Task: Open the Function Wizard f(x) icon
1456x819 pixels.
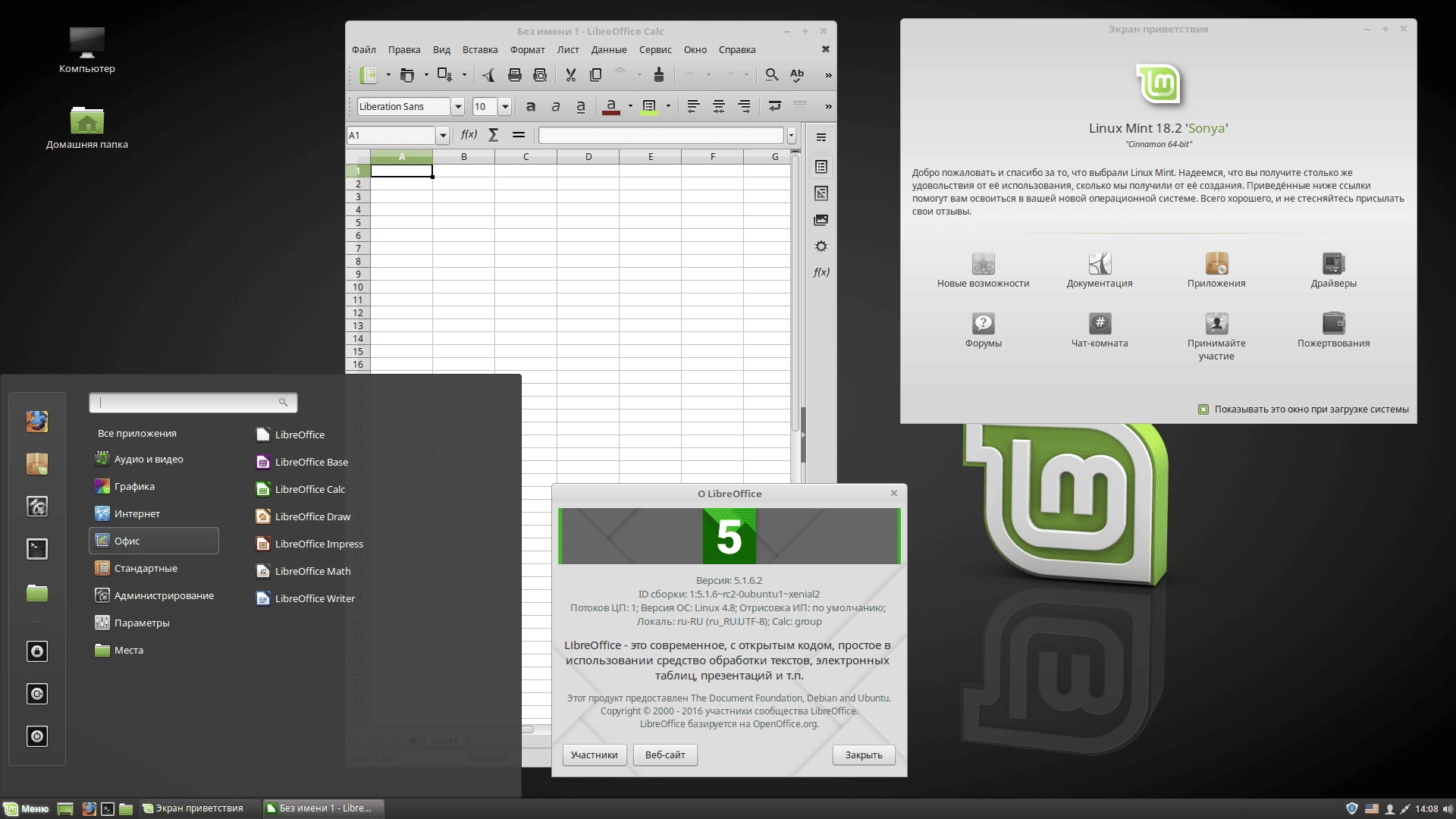Action: (469, 135)
